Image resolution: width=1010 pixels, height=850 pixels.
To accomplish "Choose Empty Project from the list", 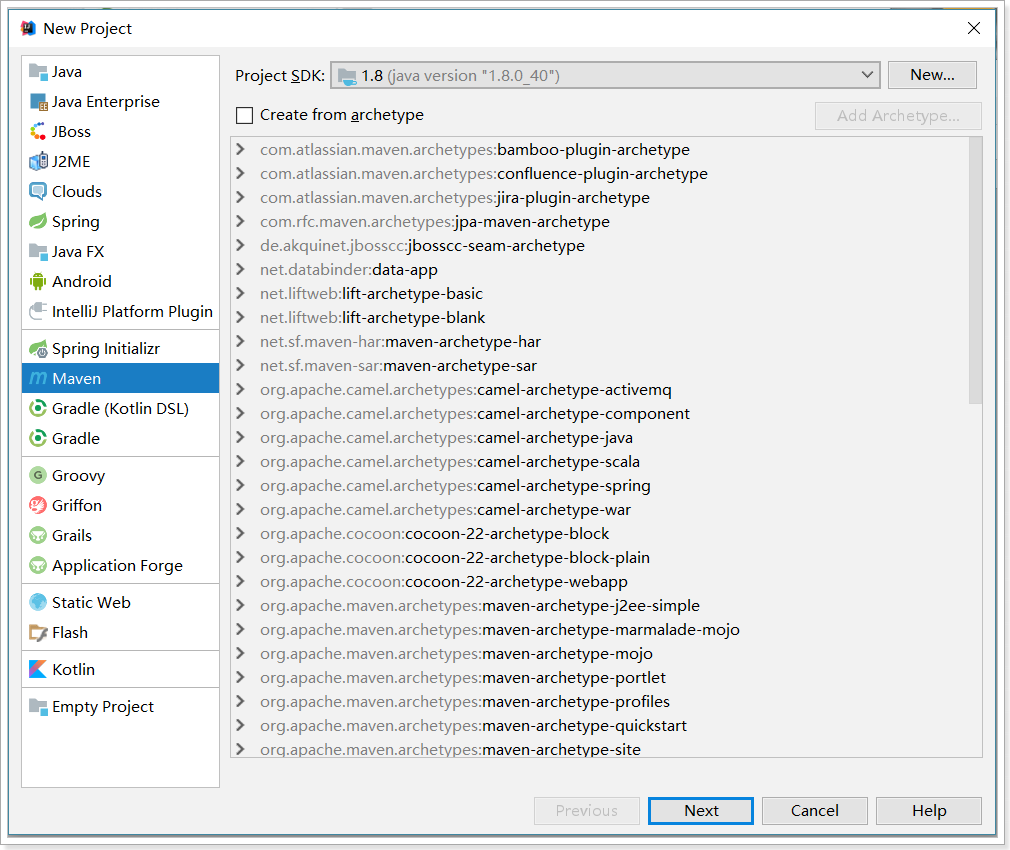I will (x=120, y=707).
